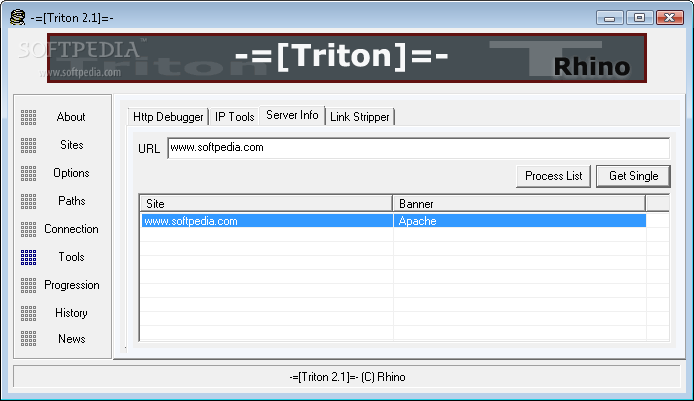Select the www.softpedia.com table row
This screenshot has width=694, height=401.
pos(393,221)
